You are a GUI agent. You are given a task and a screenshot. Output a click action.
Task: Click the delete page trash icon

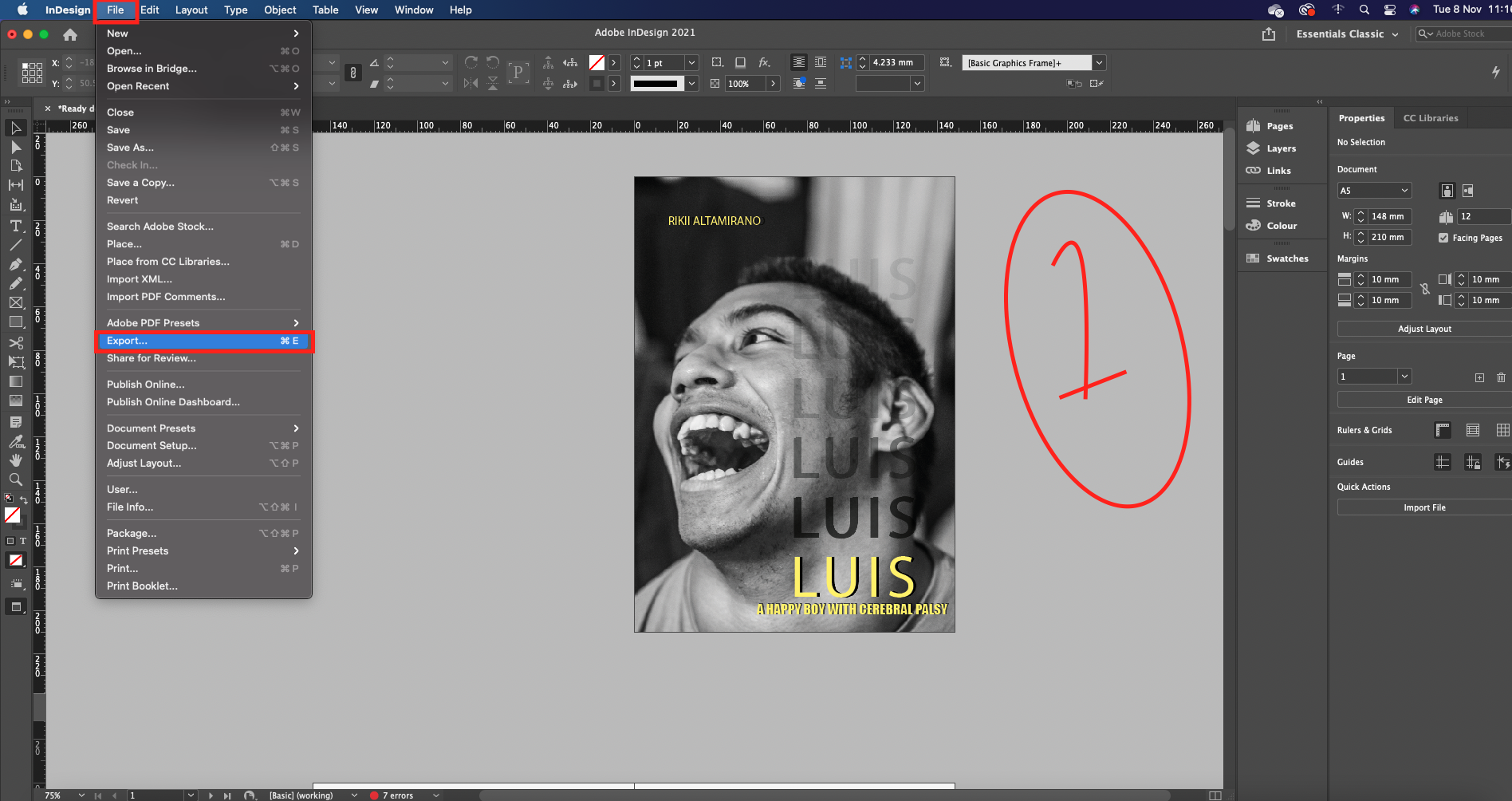coord(1501,377)
